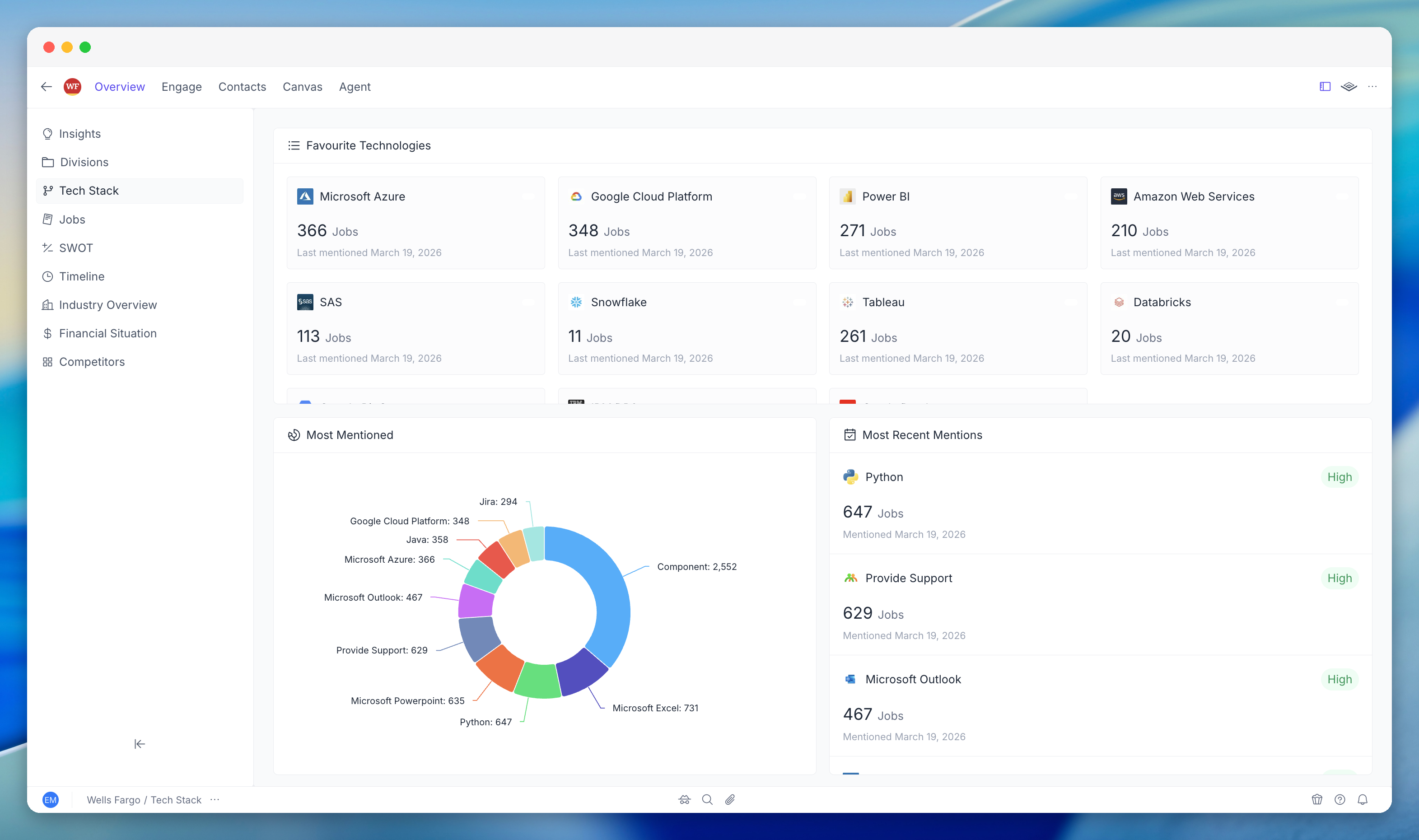This screenshot has width=1419, height=840.
Task: Switch to the Canvas tab
Action: point(303,87)
